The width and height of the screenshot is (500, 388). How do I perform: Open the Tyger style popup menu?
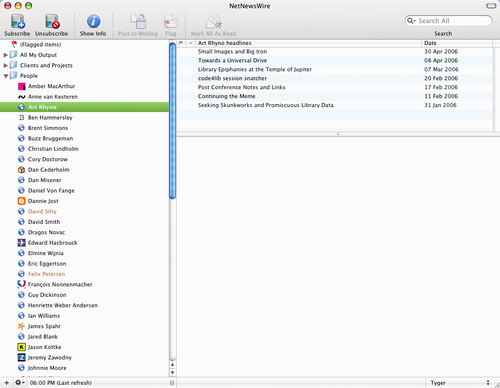[460, 383]
